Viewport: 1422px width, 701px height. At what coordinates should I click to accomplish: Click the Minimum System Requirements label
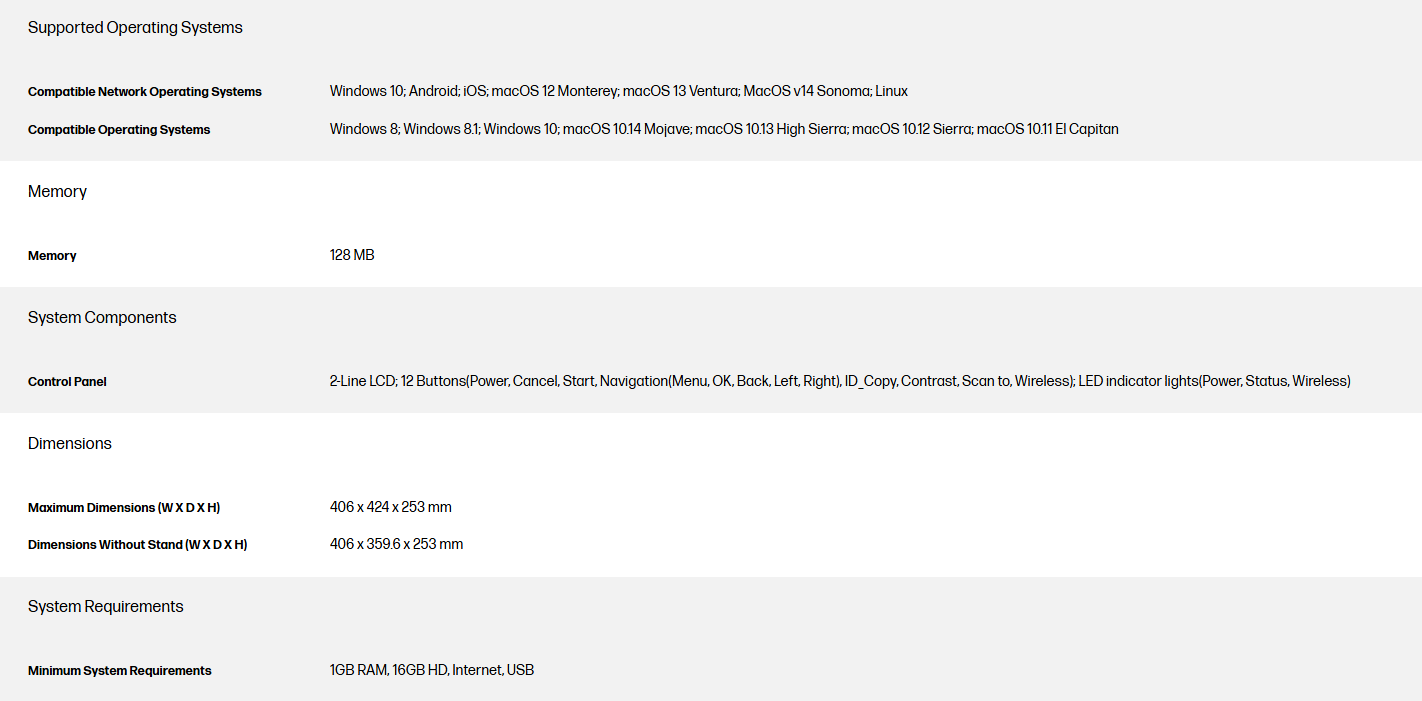[x=120, y=671]
